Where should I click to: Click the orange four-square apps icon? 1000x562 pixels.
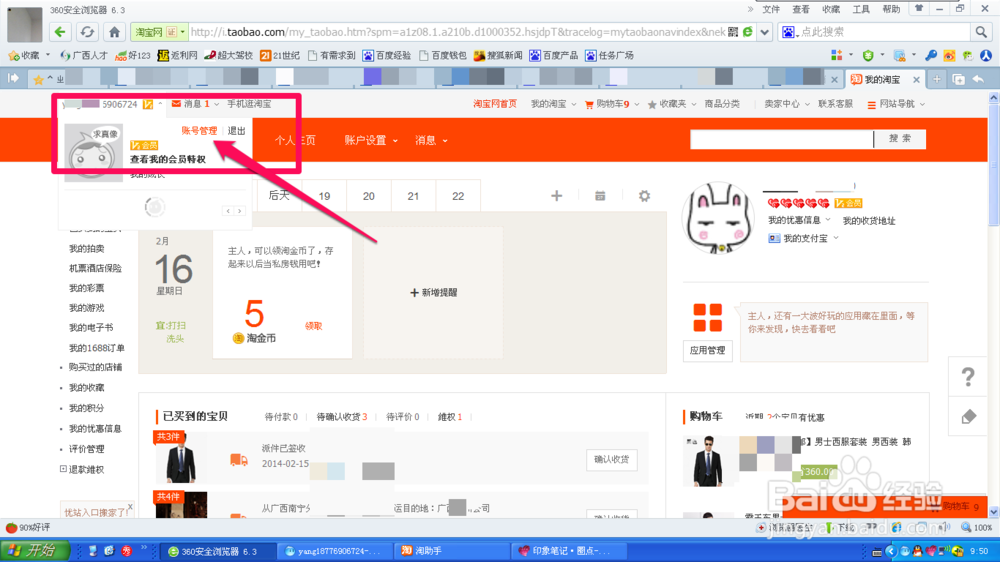707,318
